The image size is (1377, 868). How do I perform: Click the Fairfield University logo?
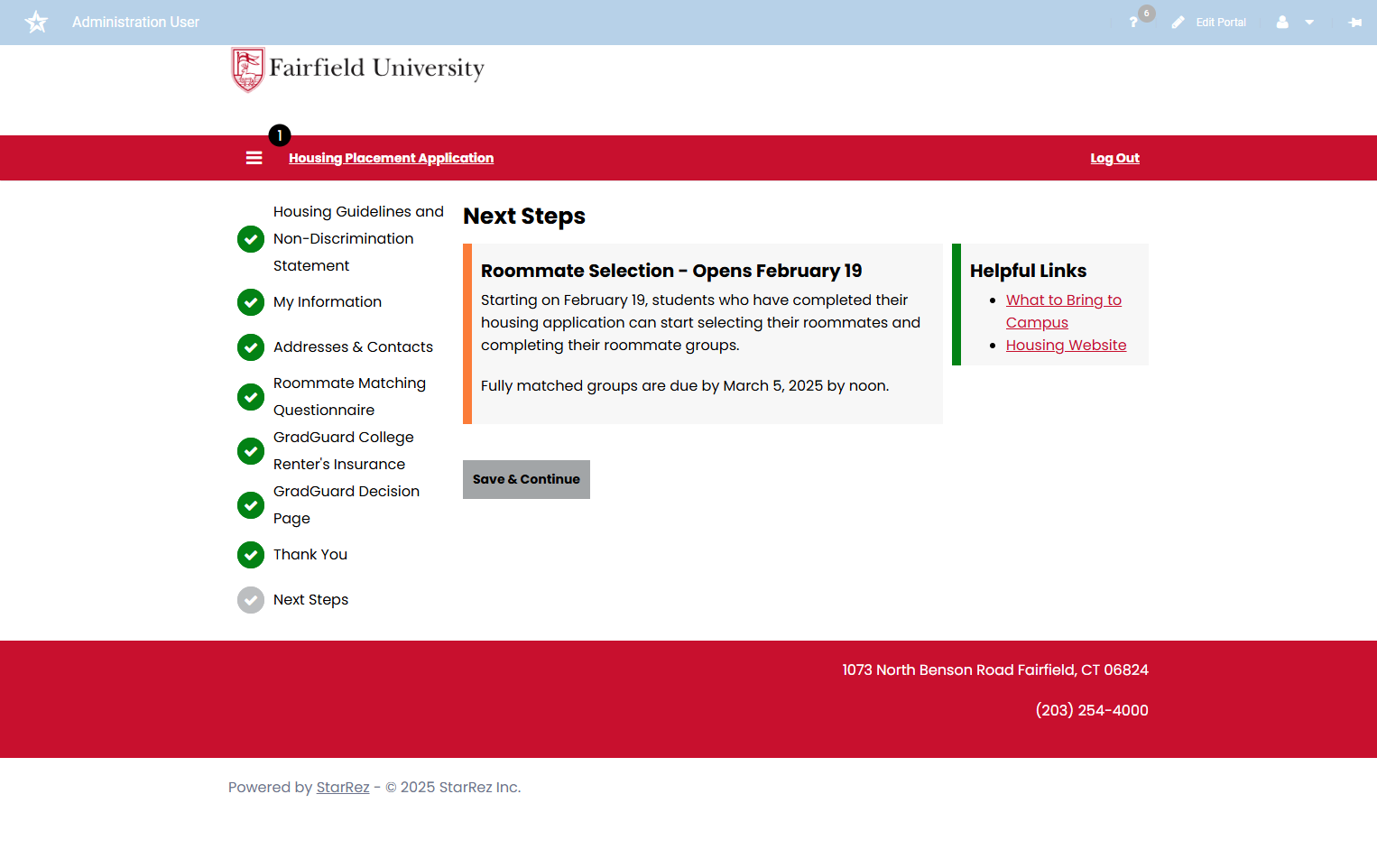(358, 69)
